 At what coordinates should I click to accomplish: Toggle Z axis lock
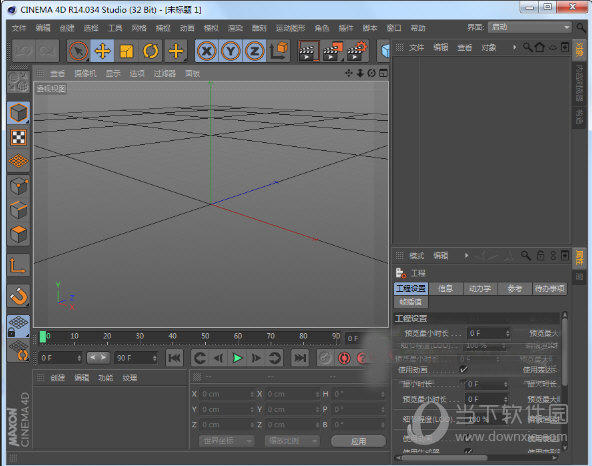coord(254,51)
